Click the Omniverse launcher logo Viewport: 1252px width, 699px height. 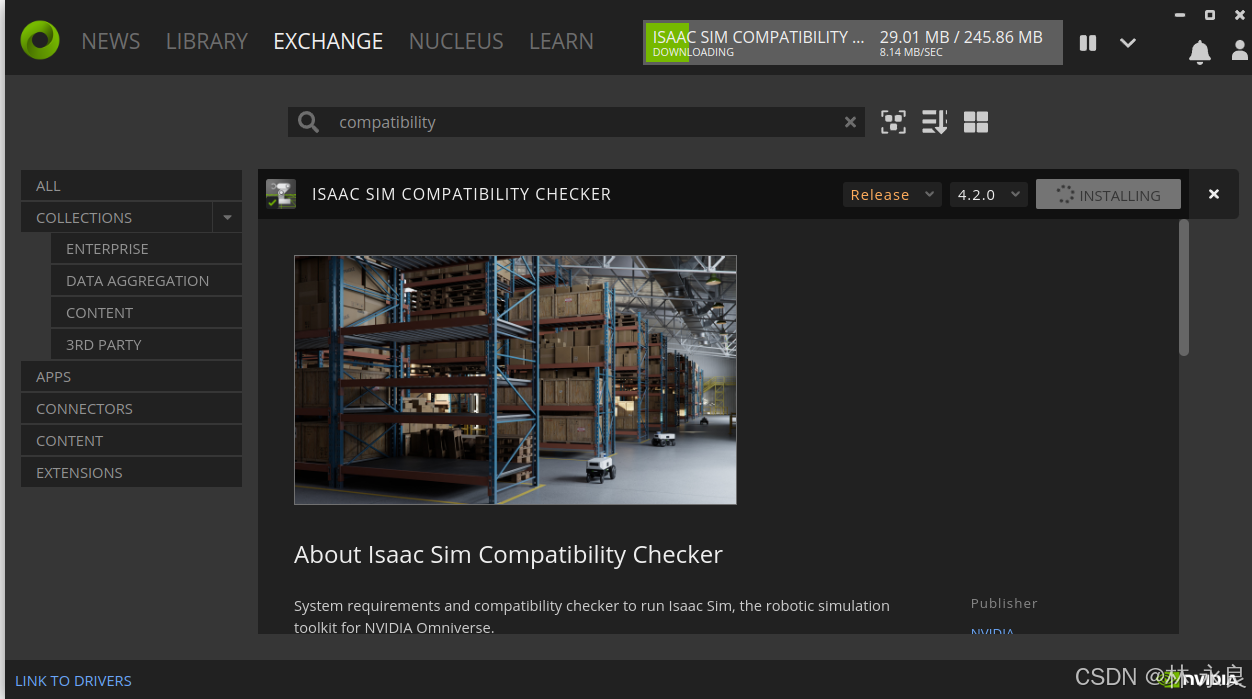click(x=40, y=40)
